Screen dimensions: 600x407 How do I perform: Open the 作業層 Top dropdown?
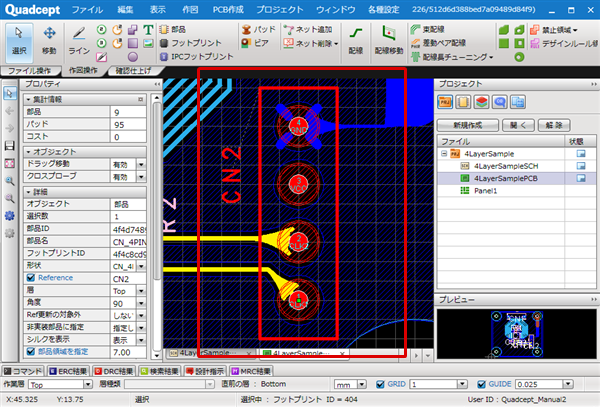click(88, 384)
